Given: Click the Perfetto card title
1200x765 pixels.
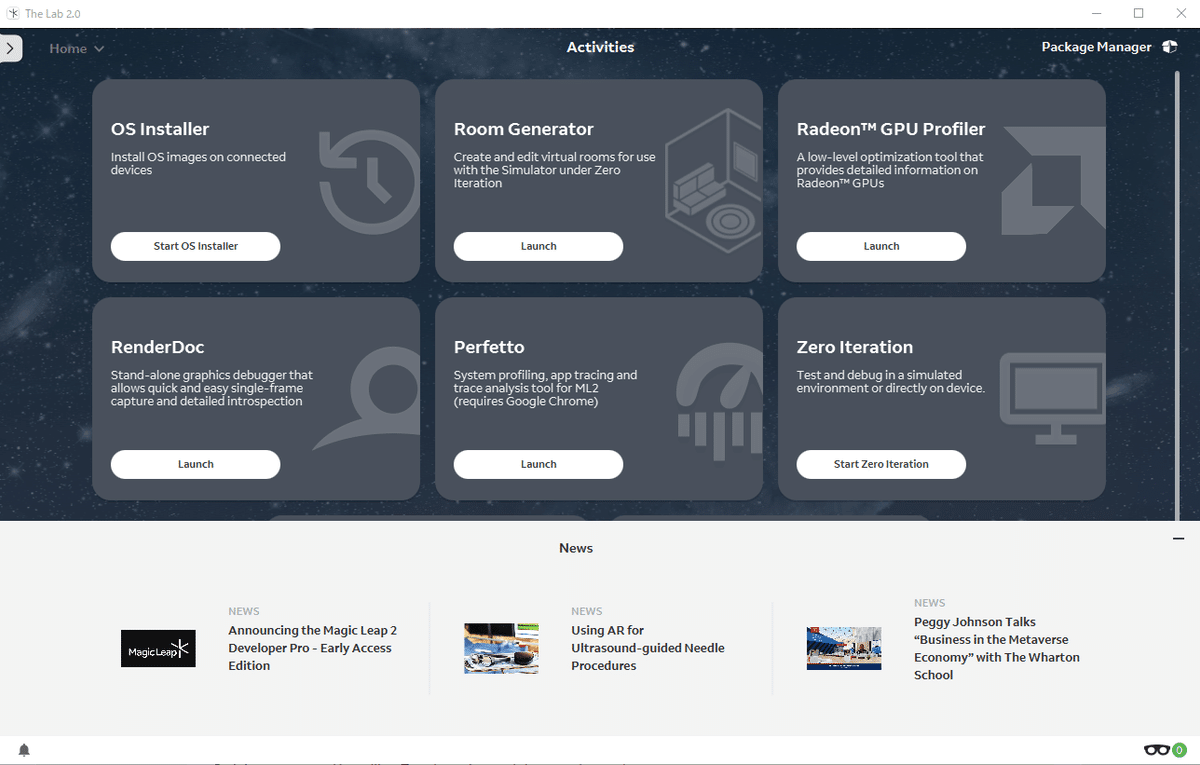Looking at the screenshot, I should coord(489,347).
